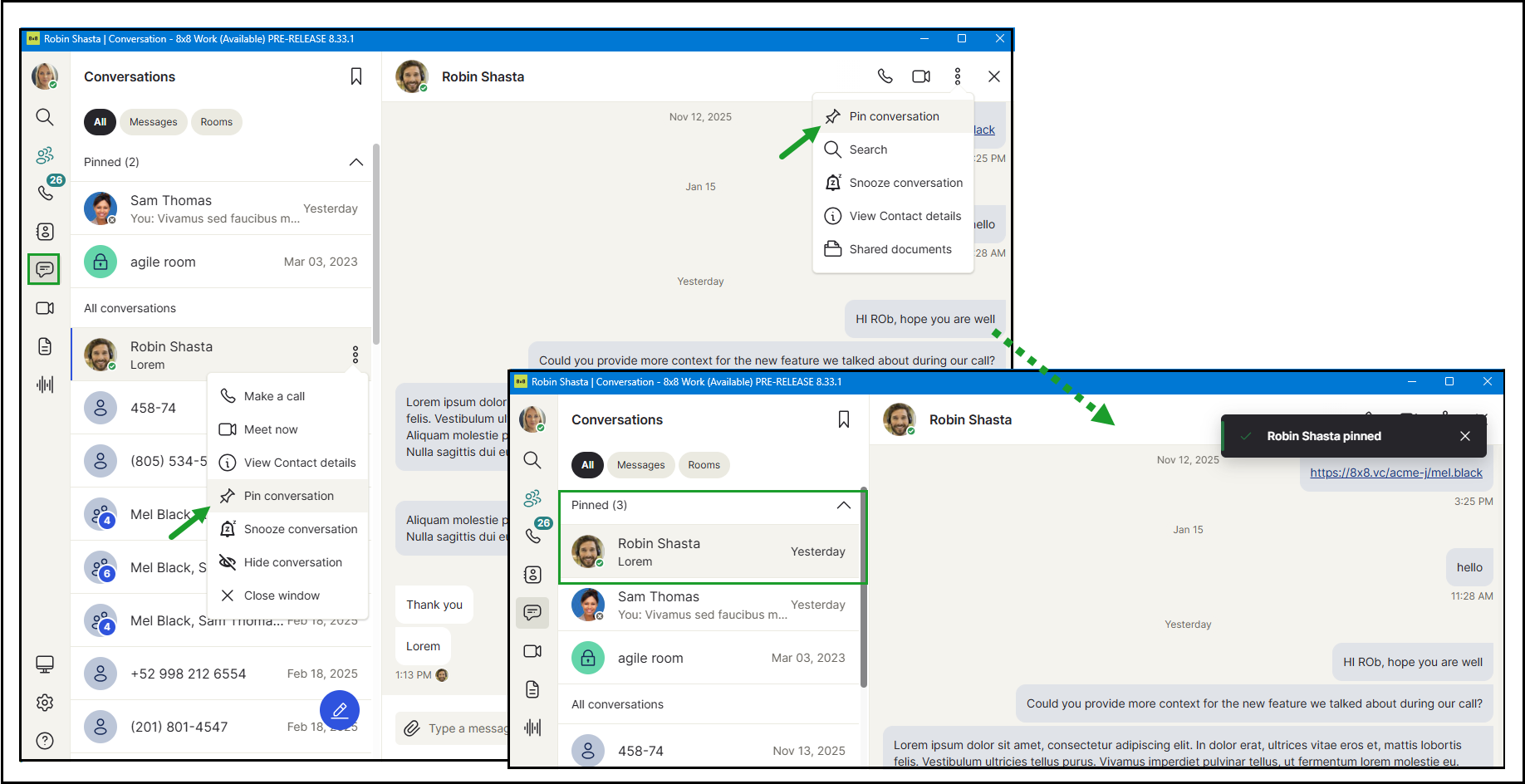
Task: Open the voicemail waveform icon in the back window sidebar
Action: [x=45, y=385]
